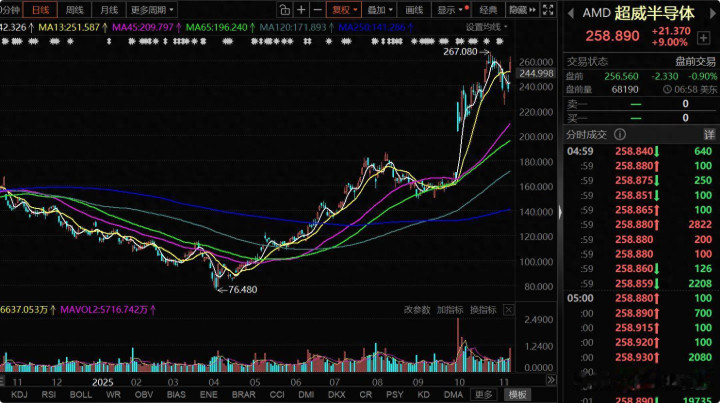This screenshot has width=720, height=403.
Task: Click 盘前 price 256.560 value
Action: click(621, 76)
